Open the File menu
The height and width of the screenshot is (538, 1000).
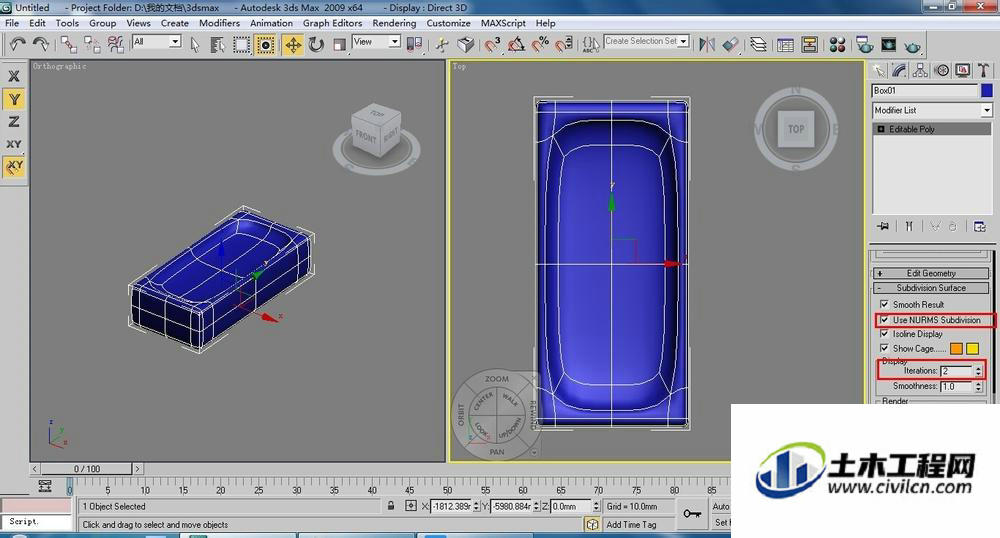point(12,23)
